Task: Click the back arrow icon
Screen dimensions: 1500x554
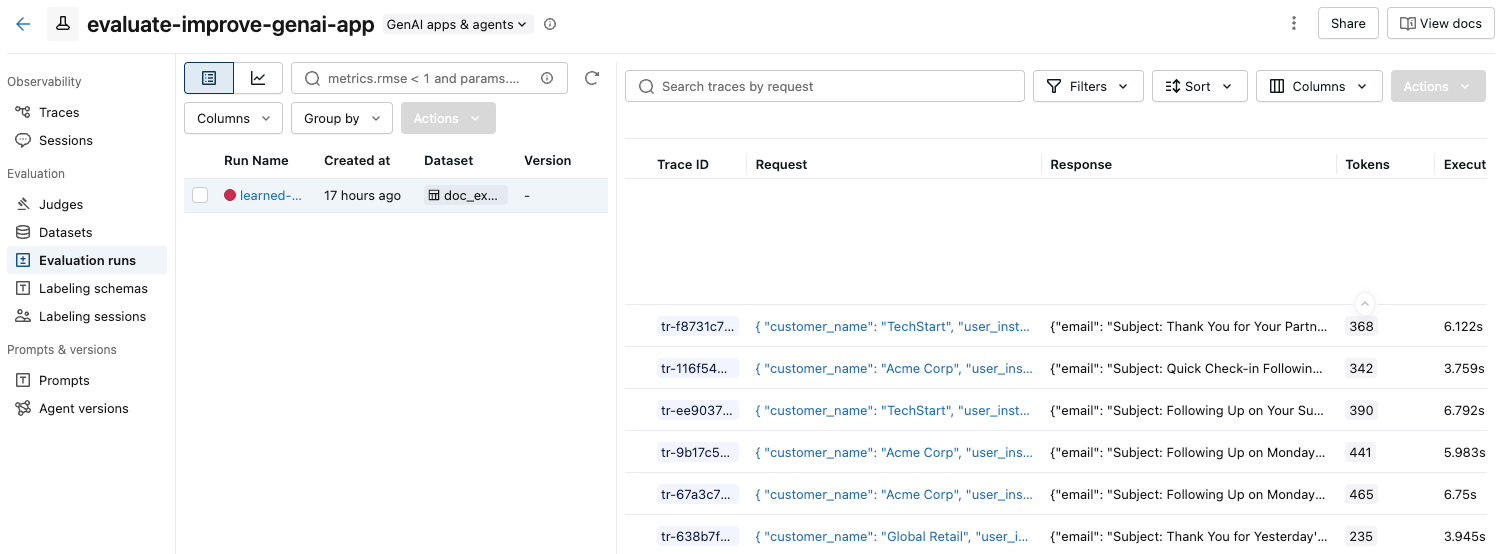Action: pos(23,24)
